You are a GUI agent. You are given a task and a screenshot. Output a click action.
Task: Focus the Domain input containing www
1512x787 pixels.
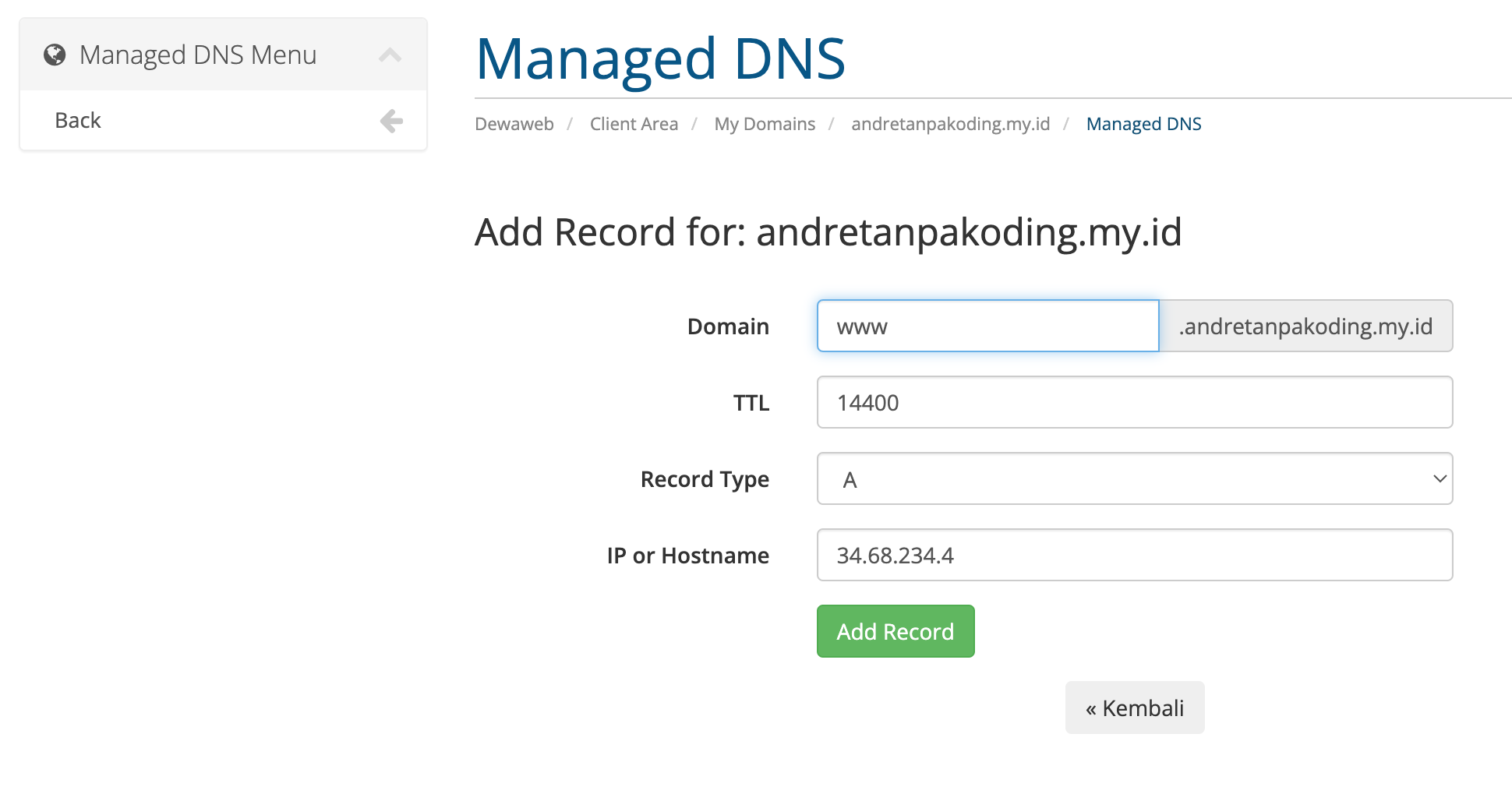pos(987,326)
